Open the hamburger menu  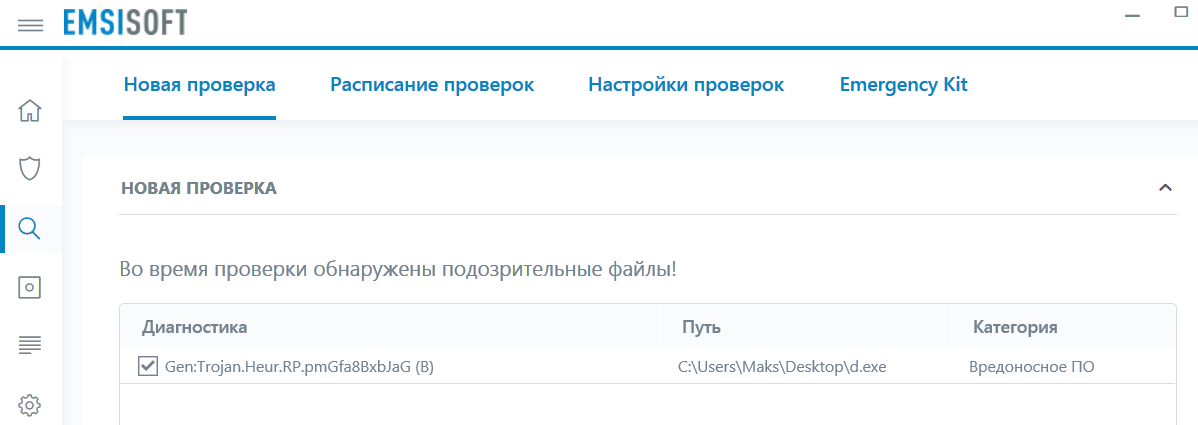click(x=31, y=25)
